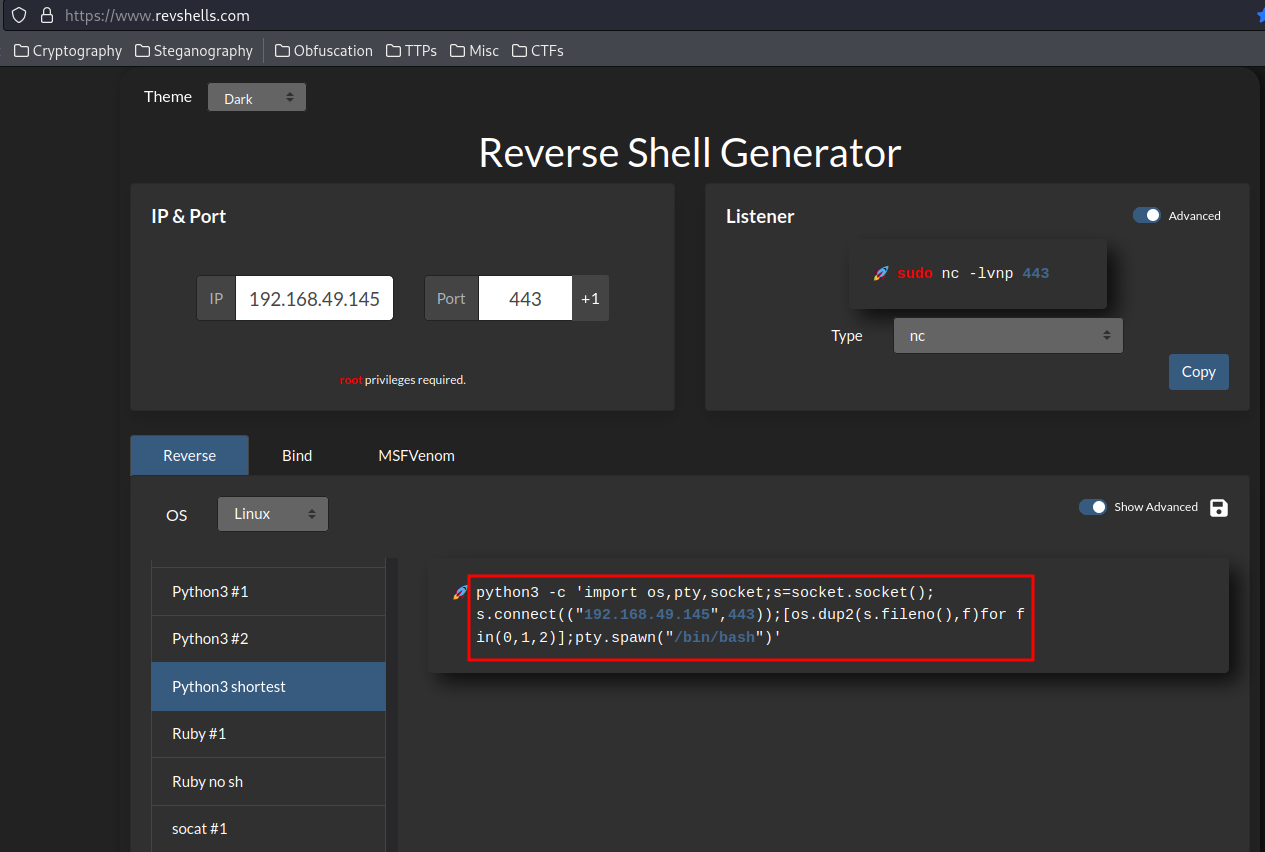Click the Copy listener button
The width and height of the screenshot is (1265, 852).
point(1198,372)
